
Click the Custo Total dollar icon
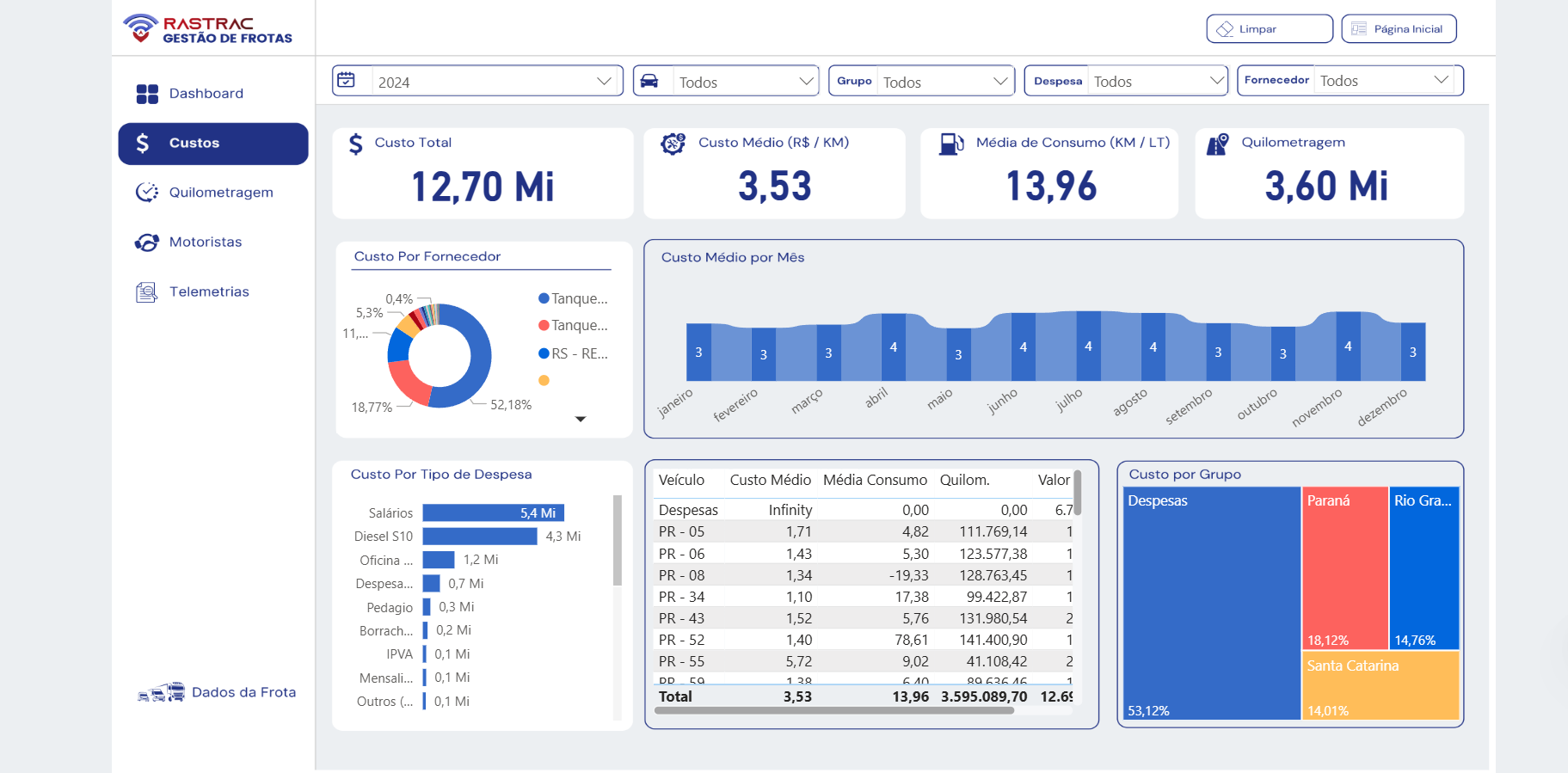(356, 144)
